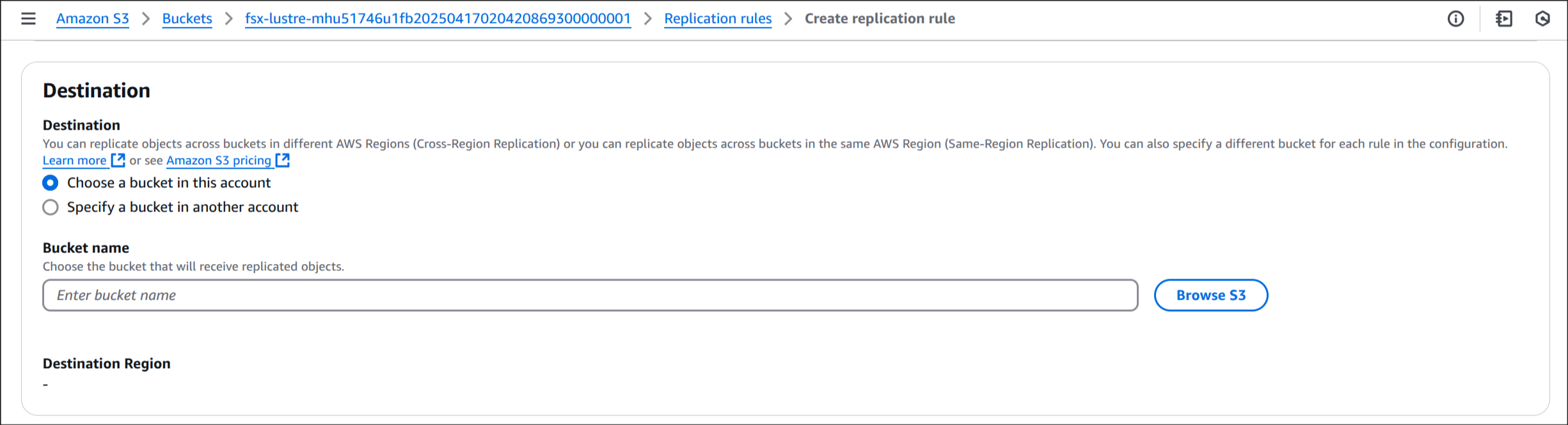Click the hexagon settings icon
1568x425 pixels.
(x=1542, y=19)
